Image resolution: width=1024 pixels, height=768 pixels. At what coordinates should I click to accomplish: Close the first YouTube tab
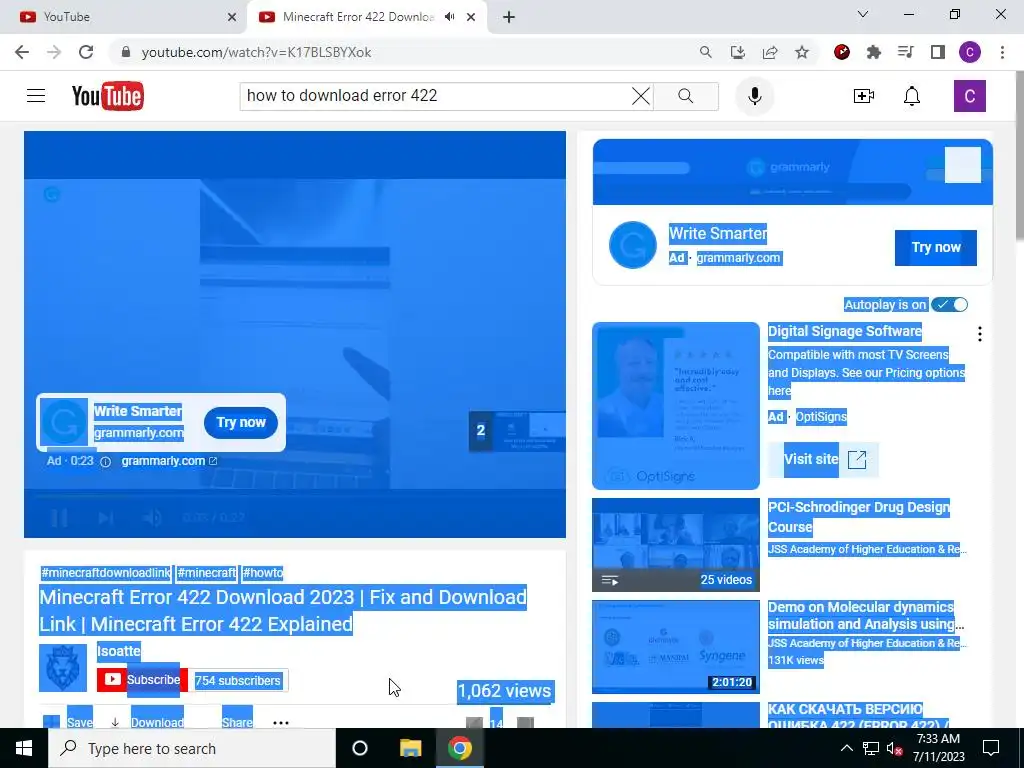(x=232, y=17)
